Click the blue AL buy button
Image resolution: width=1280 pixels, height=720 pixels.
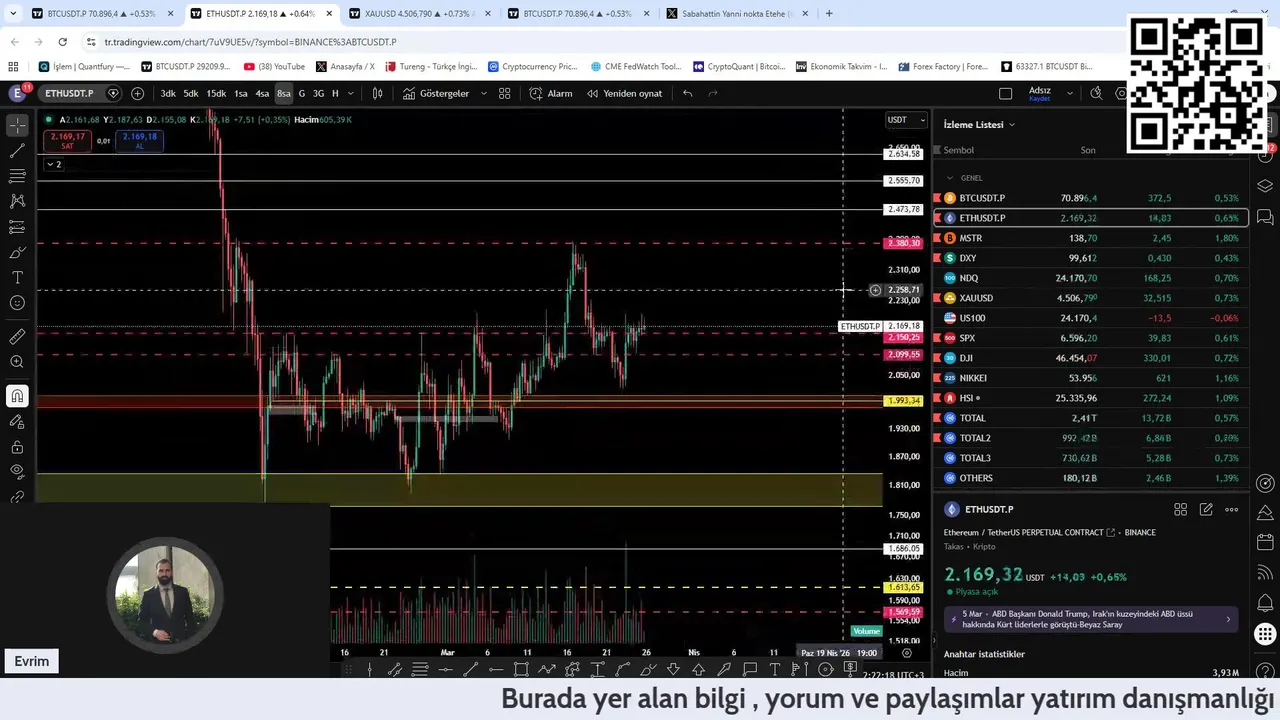click(x=139, y=141)
